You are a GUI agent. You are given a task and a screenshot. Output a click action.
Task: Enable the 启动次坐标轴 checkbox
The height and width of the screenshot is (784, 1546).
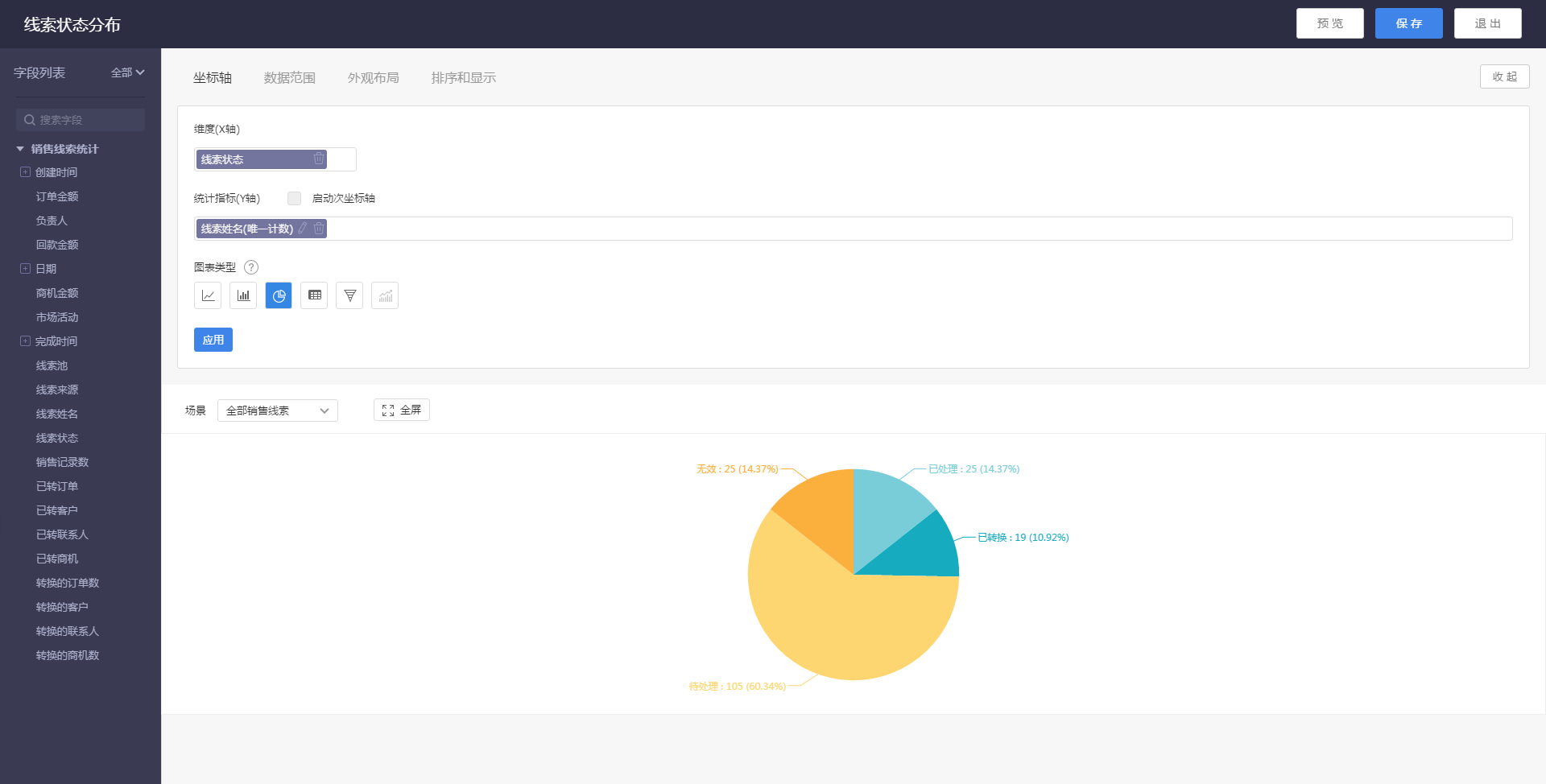pos(294,198)
